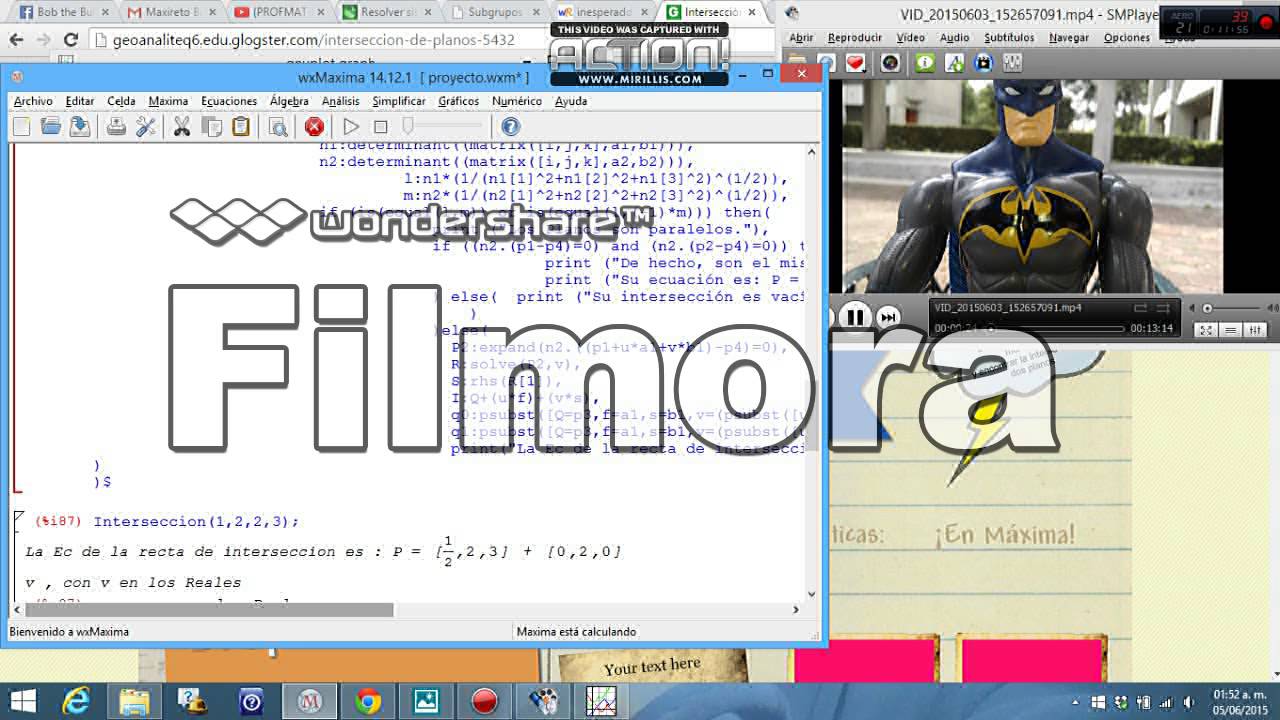The image size is (1280, 720).
Task: Toggle SMPlayer's repeat icon
Action: point(1140,308)
